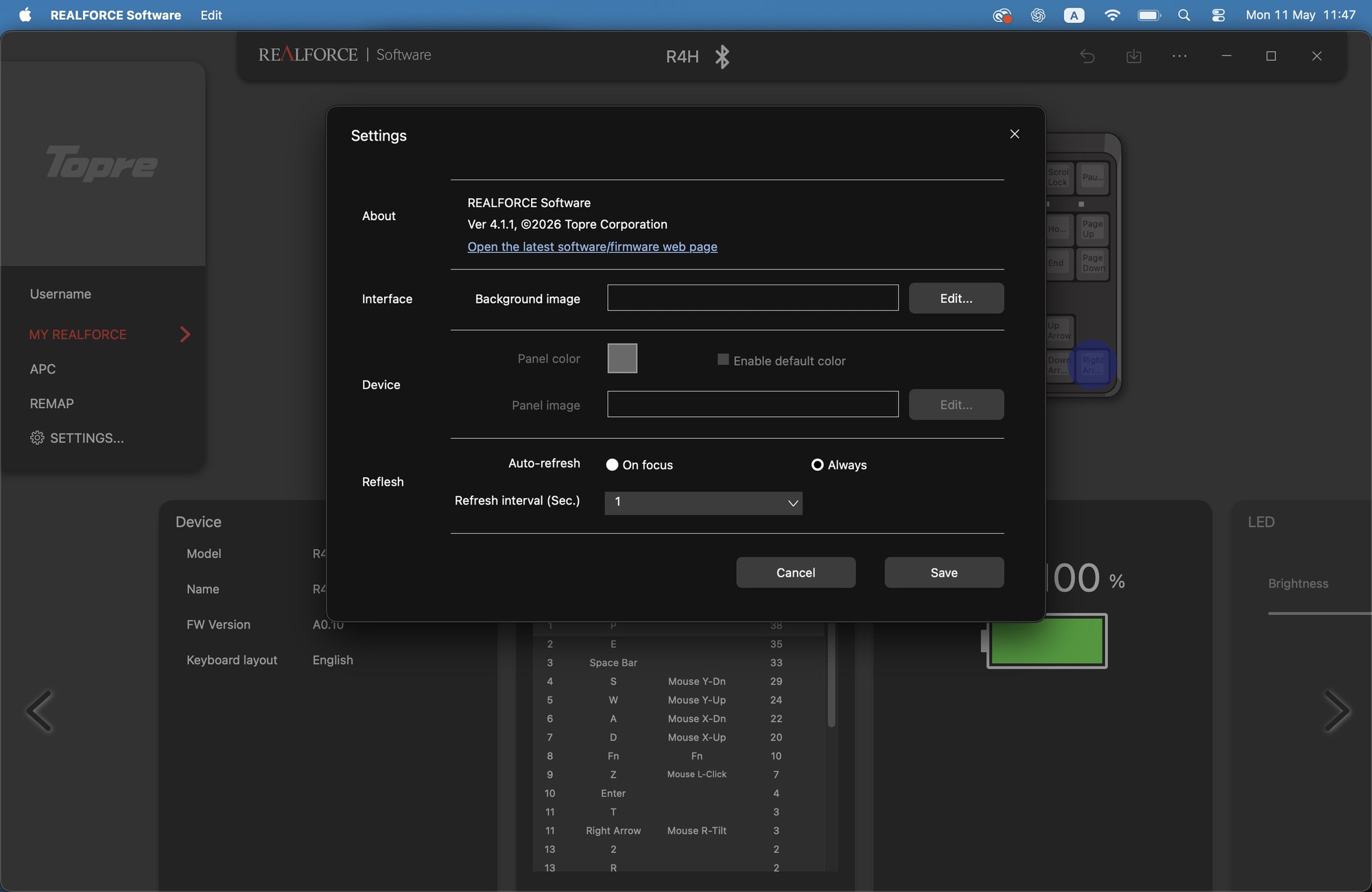Click the Page Down key on keyboard image
This screenshot has height=892, width=1372.
coord(1093,263)
